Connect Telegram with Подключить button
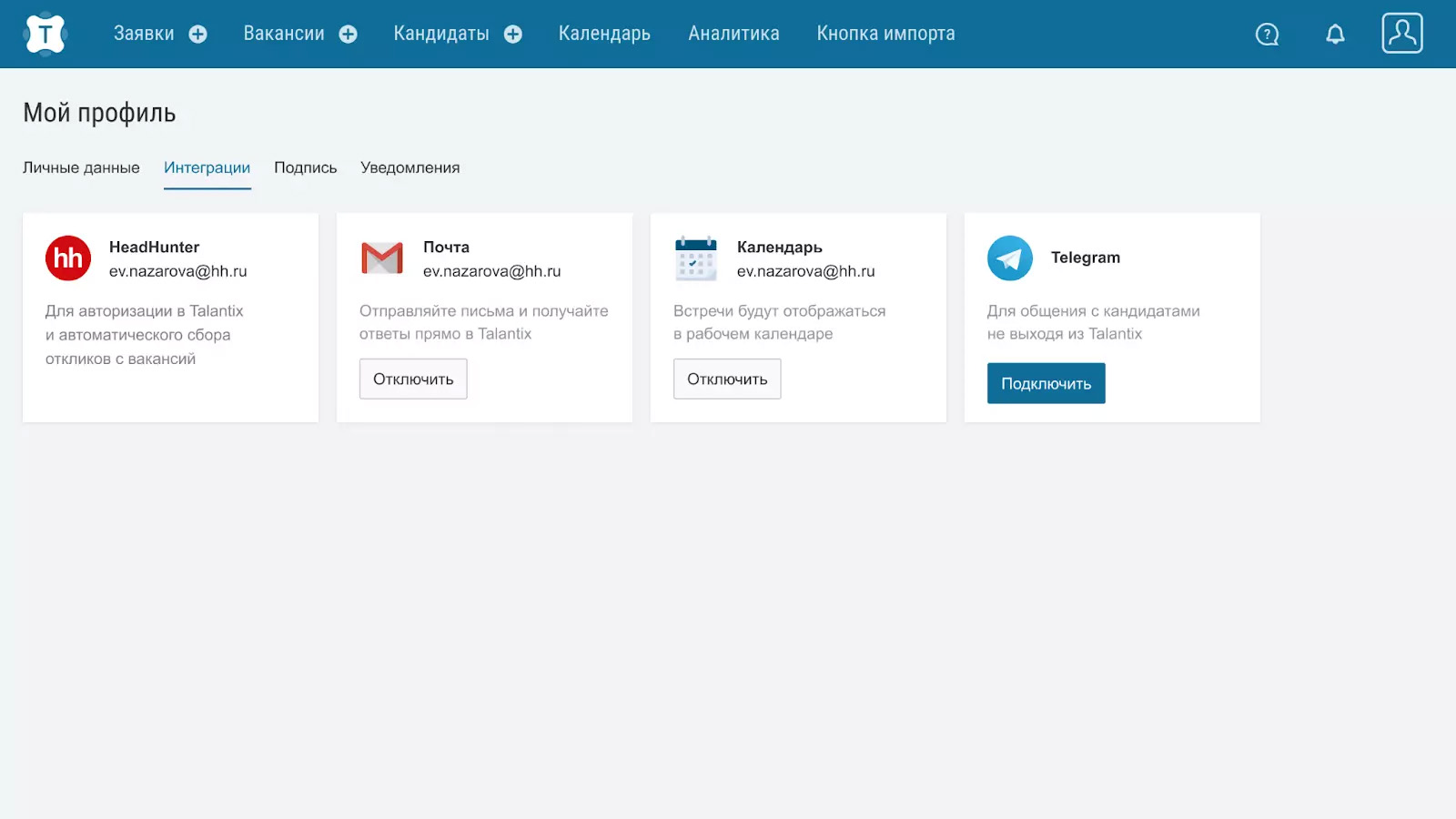The height and width of the screenshot is (819, 1456). [x=1046, y=383]
